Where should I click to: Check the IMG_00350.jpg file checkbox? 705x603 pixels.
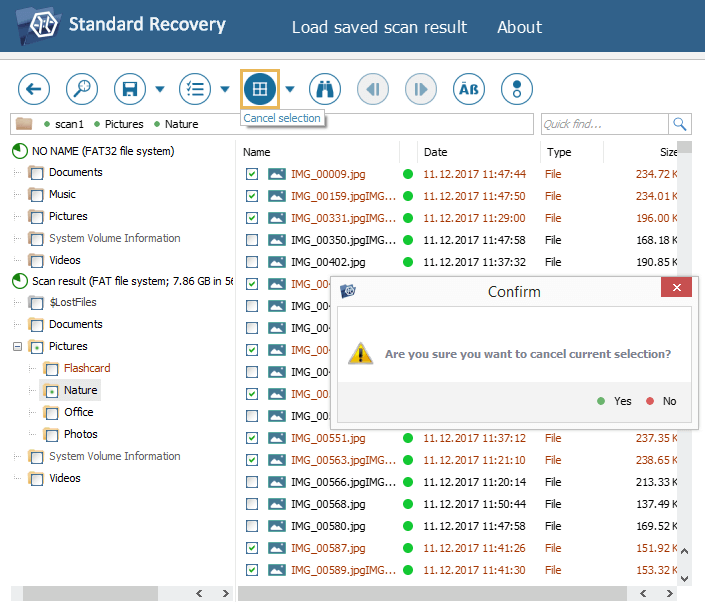click(x=252, y=240)
